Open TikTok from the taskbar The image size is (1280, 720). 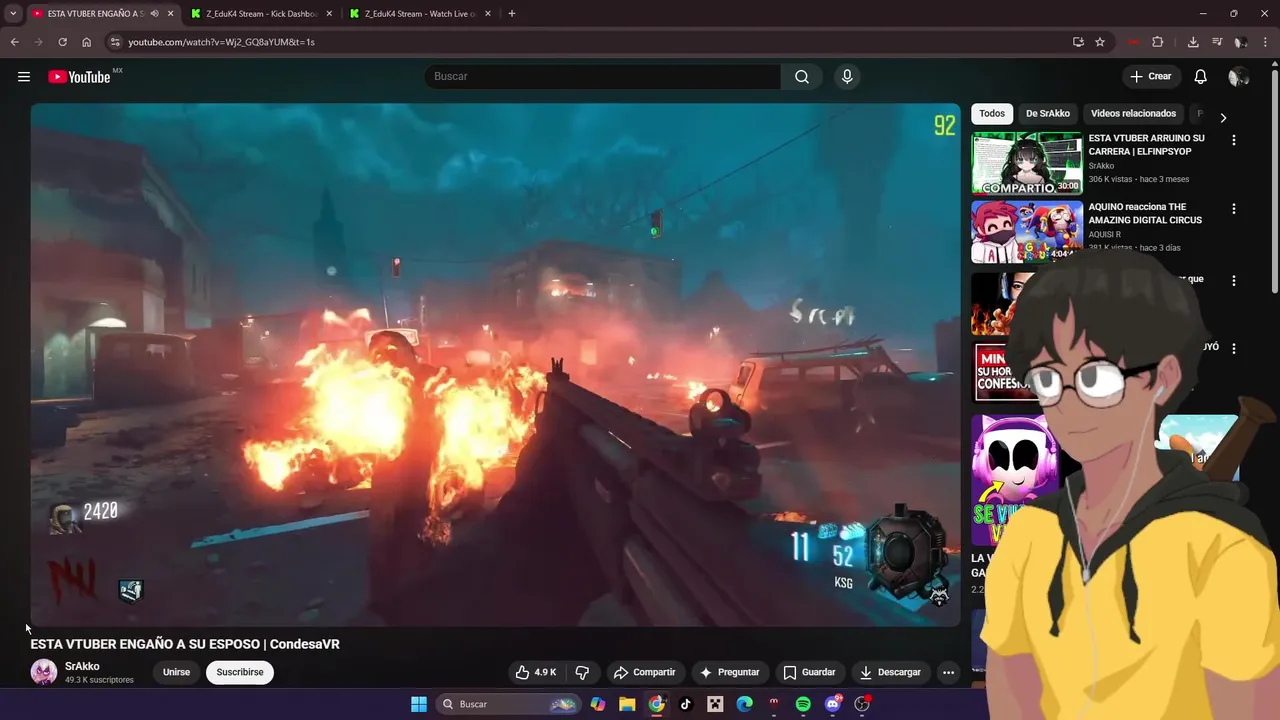[x=686, y=704]
